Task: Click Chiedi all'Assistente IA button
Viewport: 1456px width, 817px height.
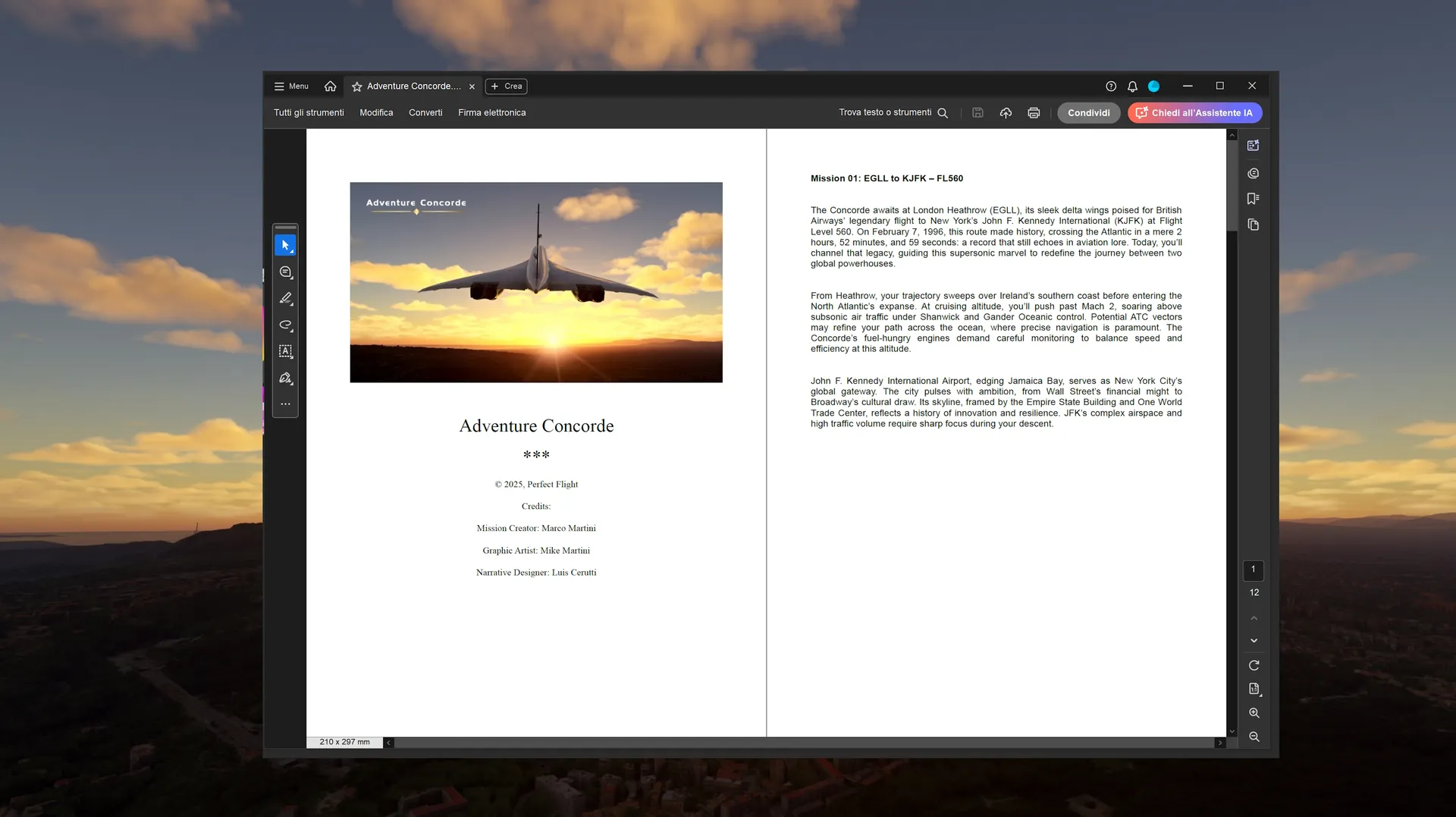Action: (x=1194, y=113)
